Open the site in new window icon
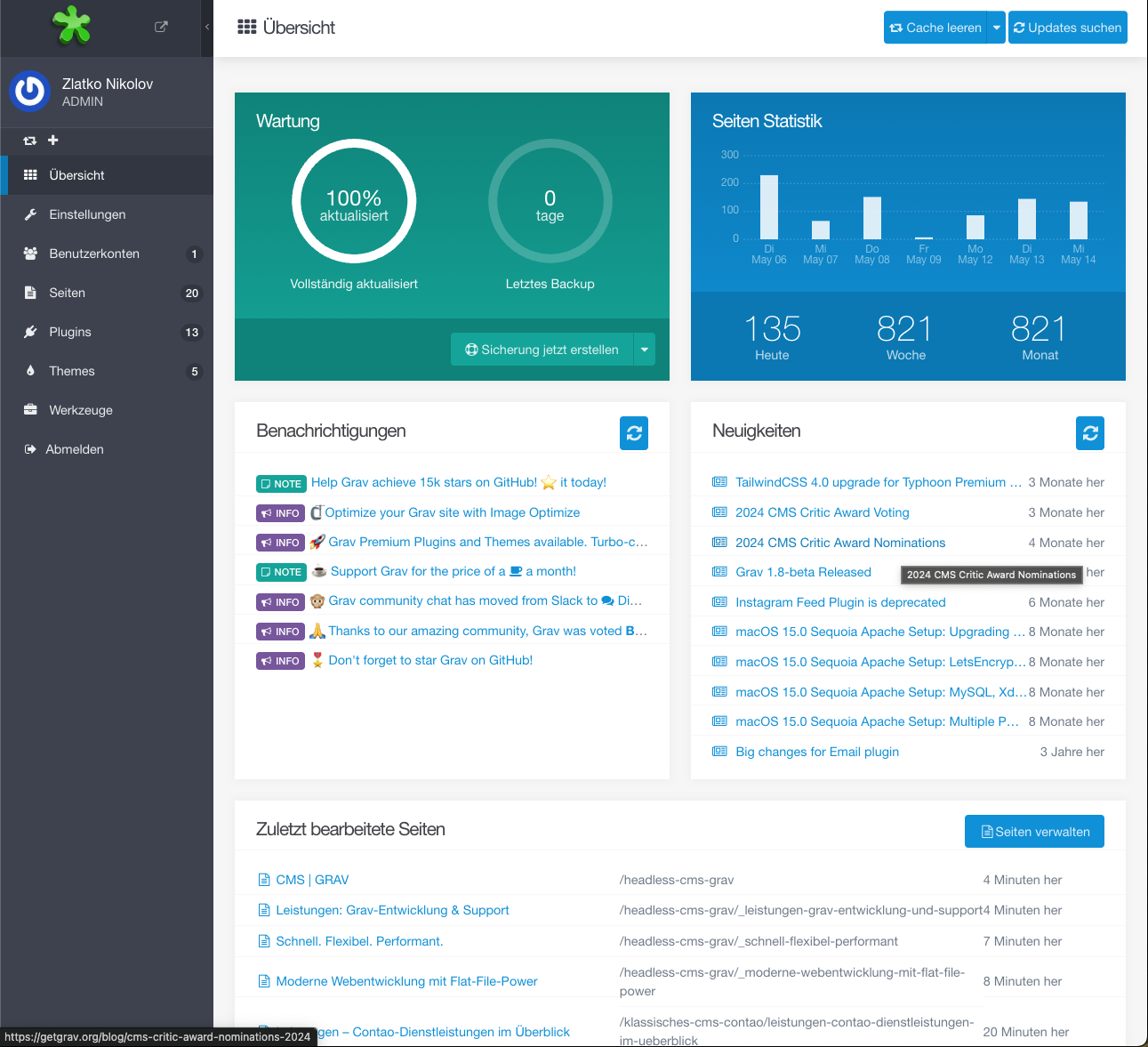The width and height of the screenshot is (1148, 1047). [161, 27]
